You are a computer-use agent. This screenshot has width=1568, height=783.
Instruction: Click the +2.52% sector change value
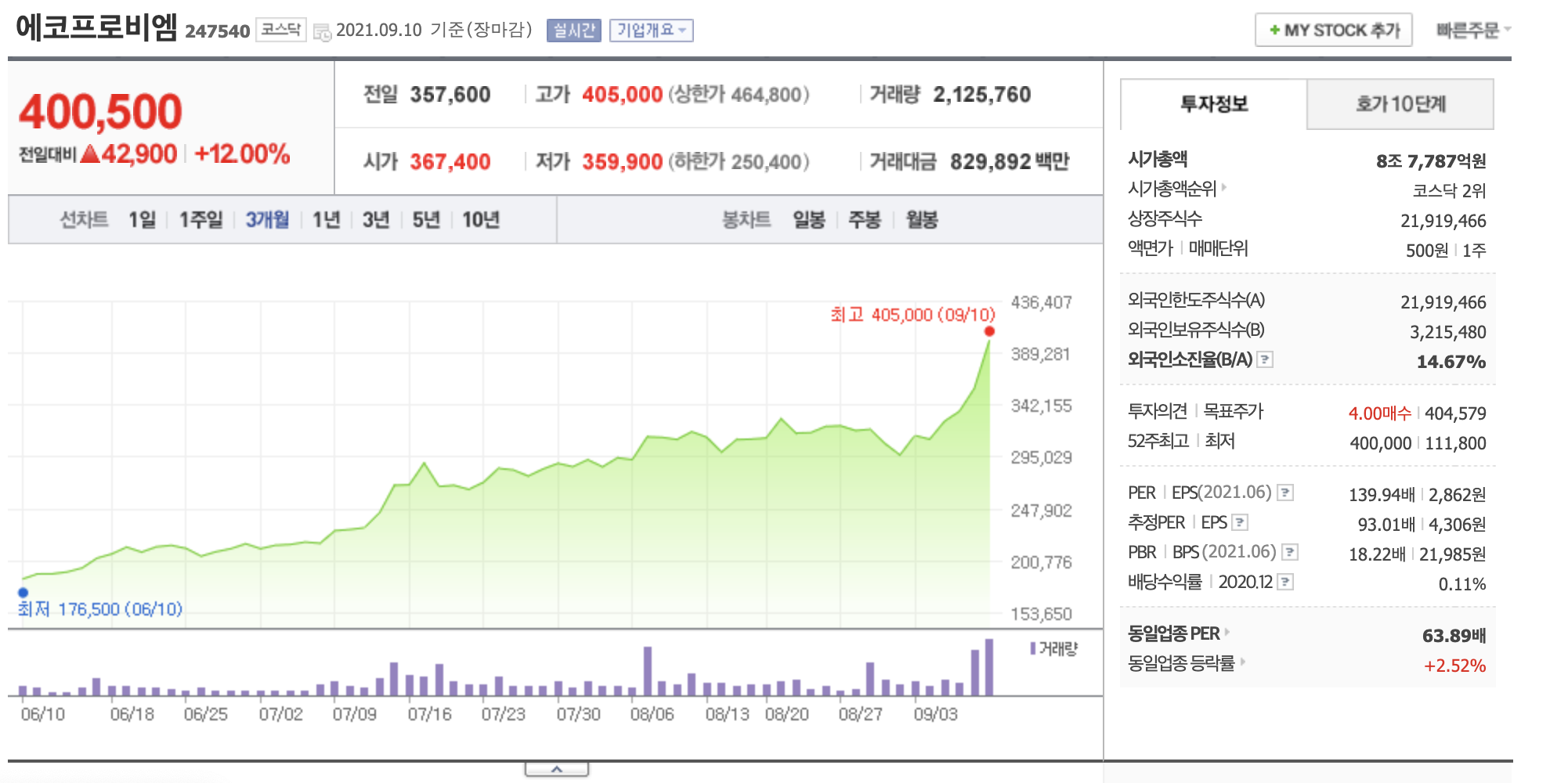[x=1454, y=666]
